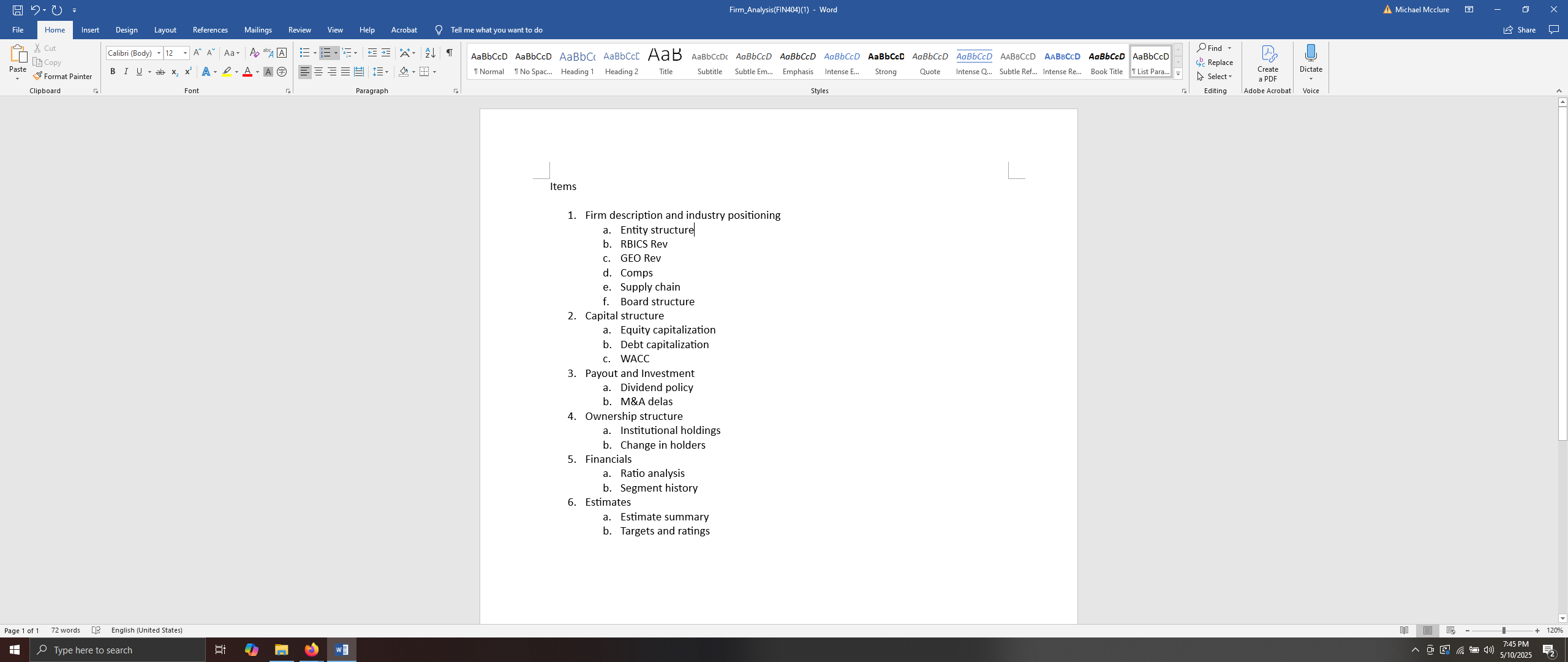The height and width of the screenshot is (662, 1568).
Task: Open the Layout ribbon tab
Action: coord(165,29)
